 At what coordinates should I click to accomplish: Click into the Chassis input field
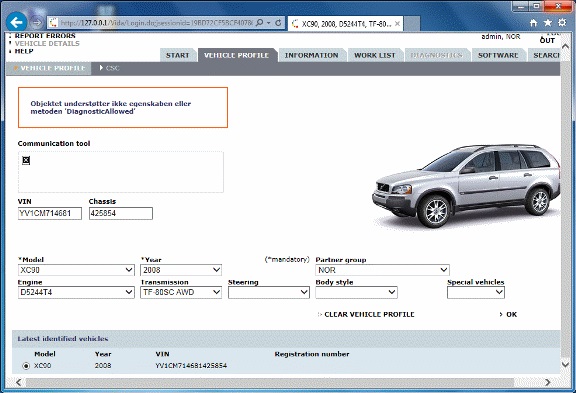tap(120, 213)
